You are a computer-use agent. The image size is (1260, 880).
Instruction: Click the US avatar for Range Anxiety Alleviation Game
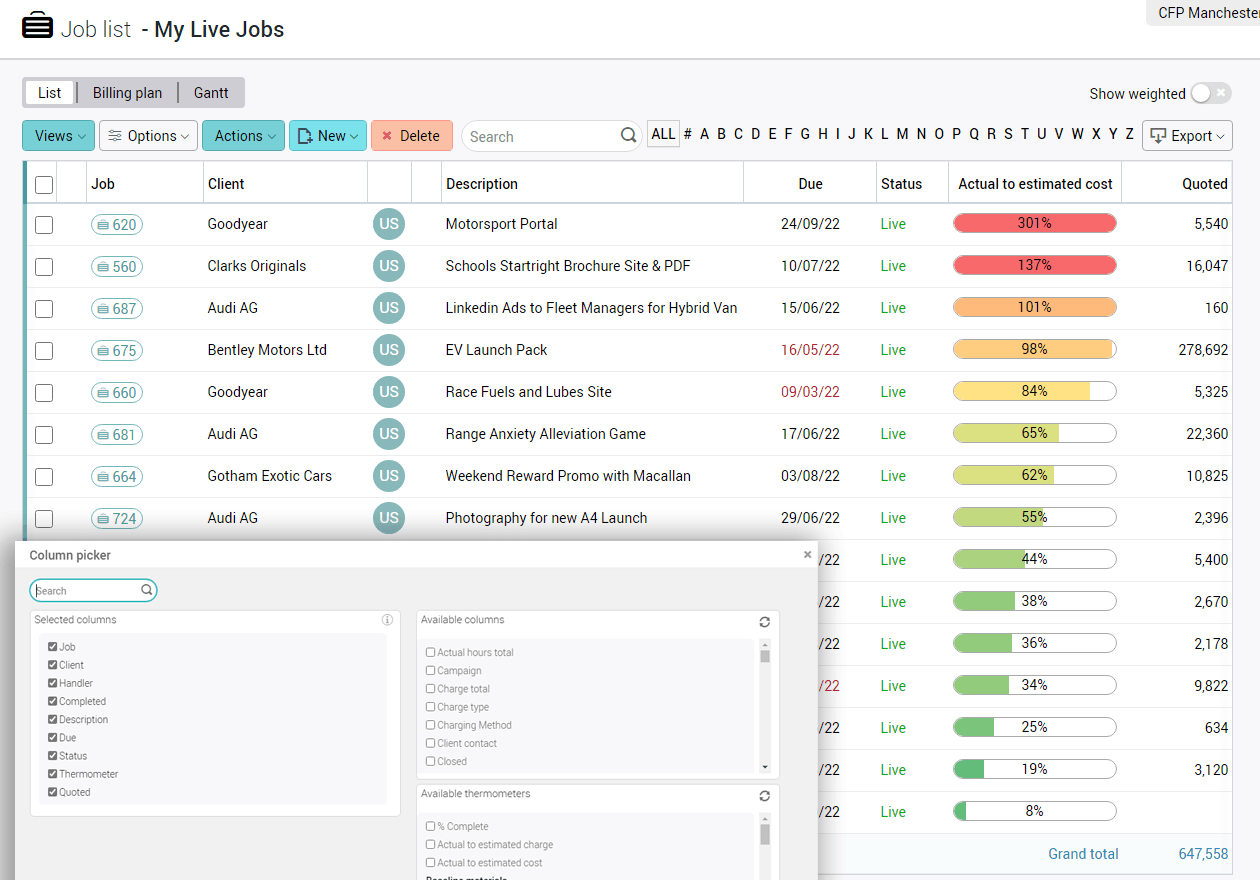(x=389, y=434)
